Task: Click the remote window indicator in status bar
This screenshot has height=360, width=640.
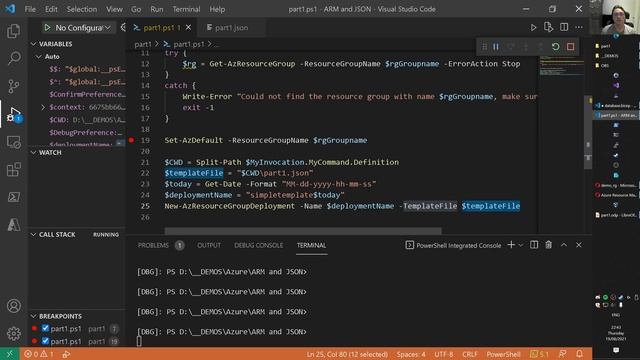Action: (9, 354)
